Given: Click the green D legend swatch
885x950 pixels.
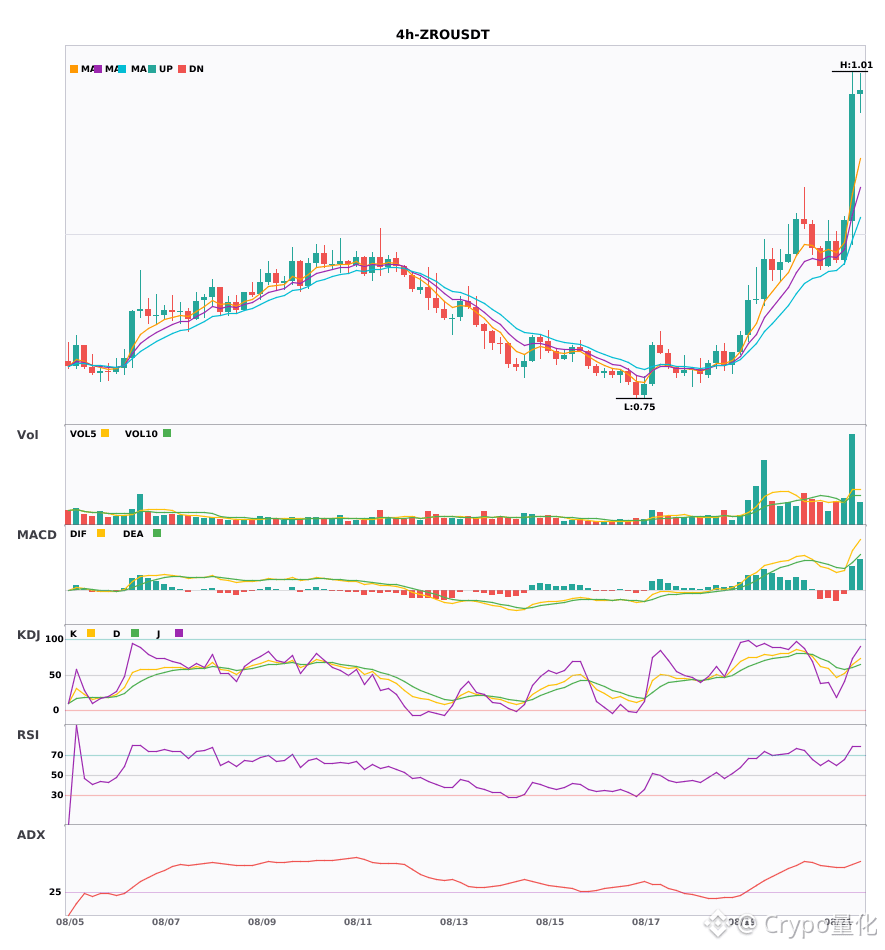Looking at the screenshot, I should 135,633.
